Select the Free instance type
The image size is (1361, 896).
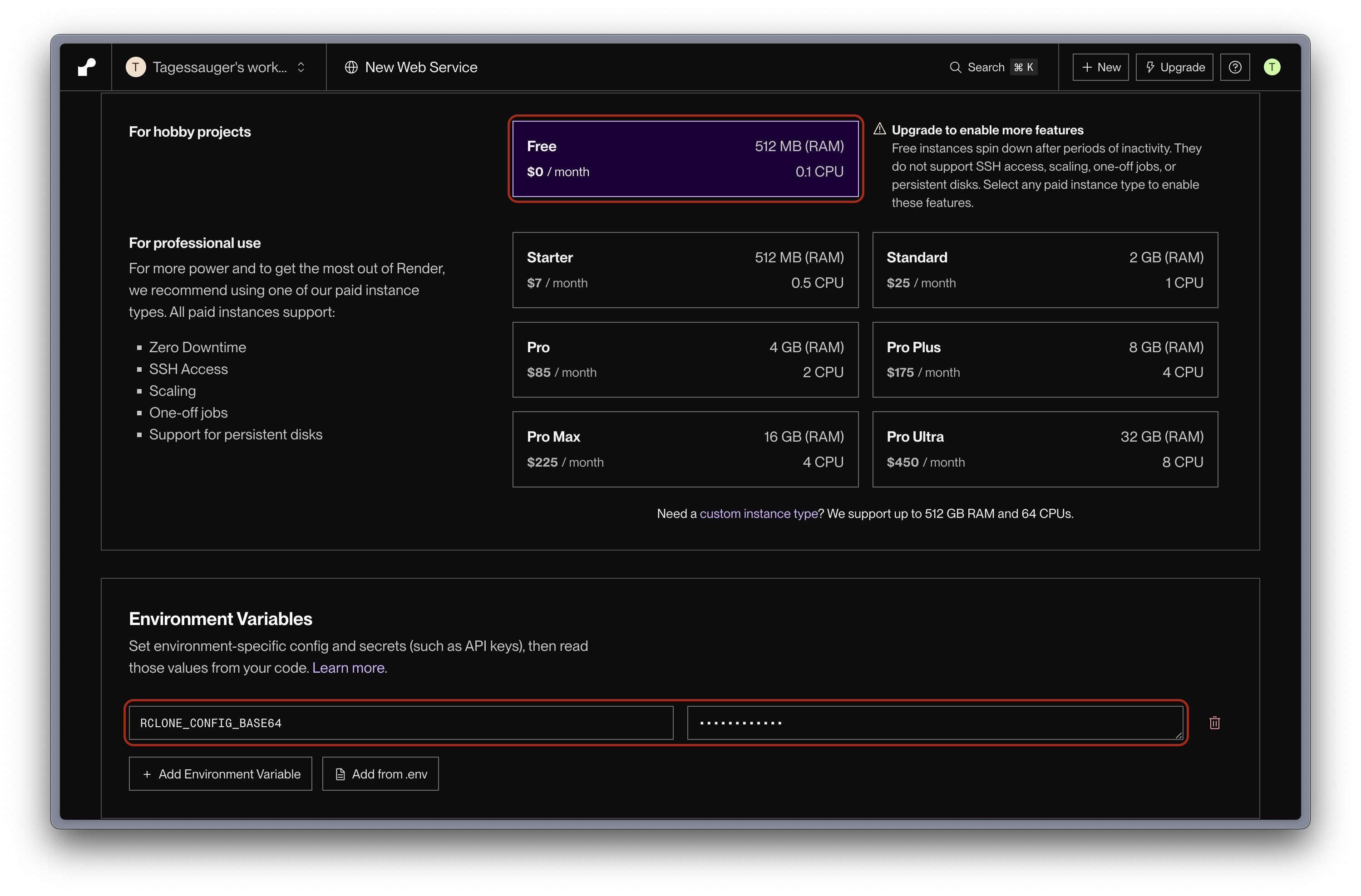[x=685, y=158]
